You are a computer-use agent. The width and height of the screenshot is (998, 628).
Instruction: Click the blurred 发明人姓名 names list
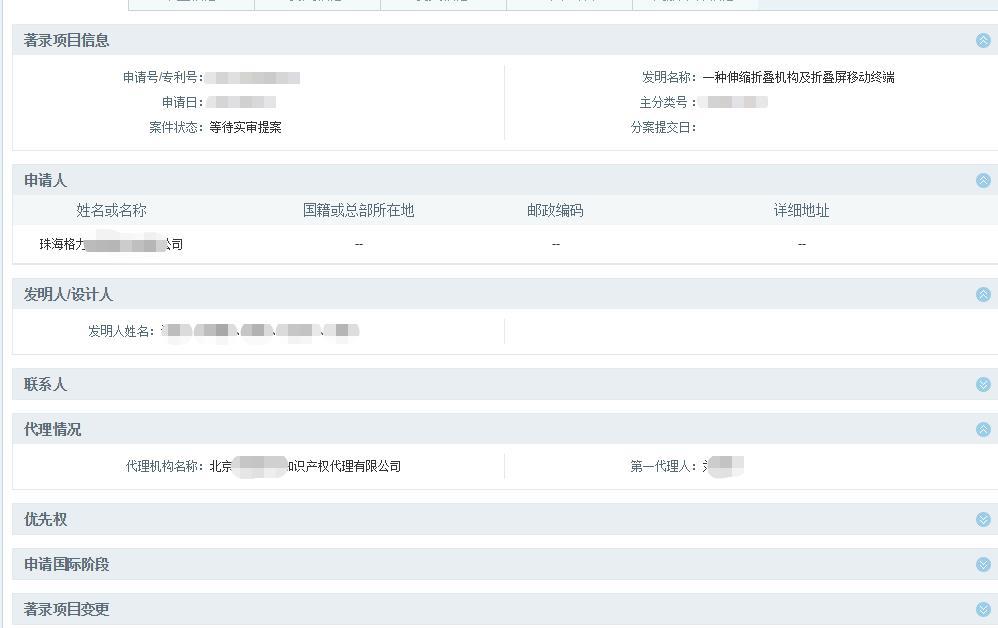point(260,331)
